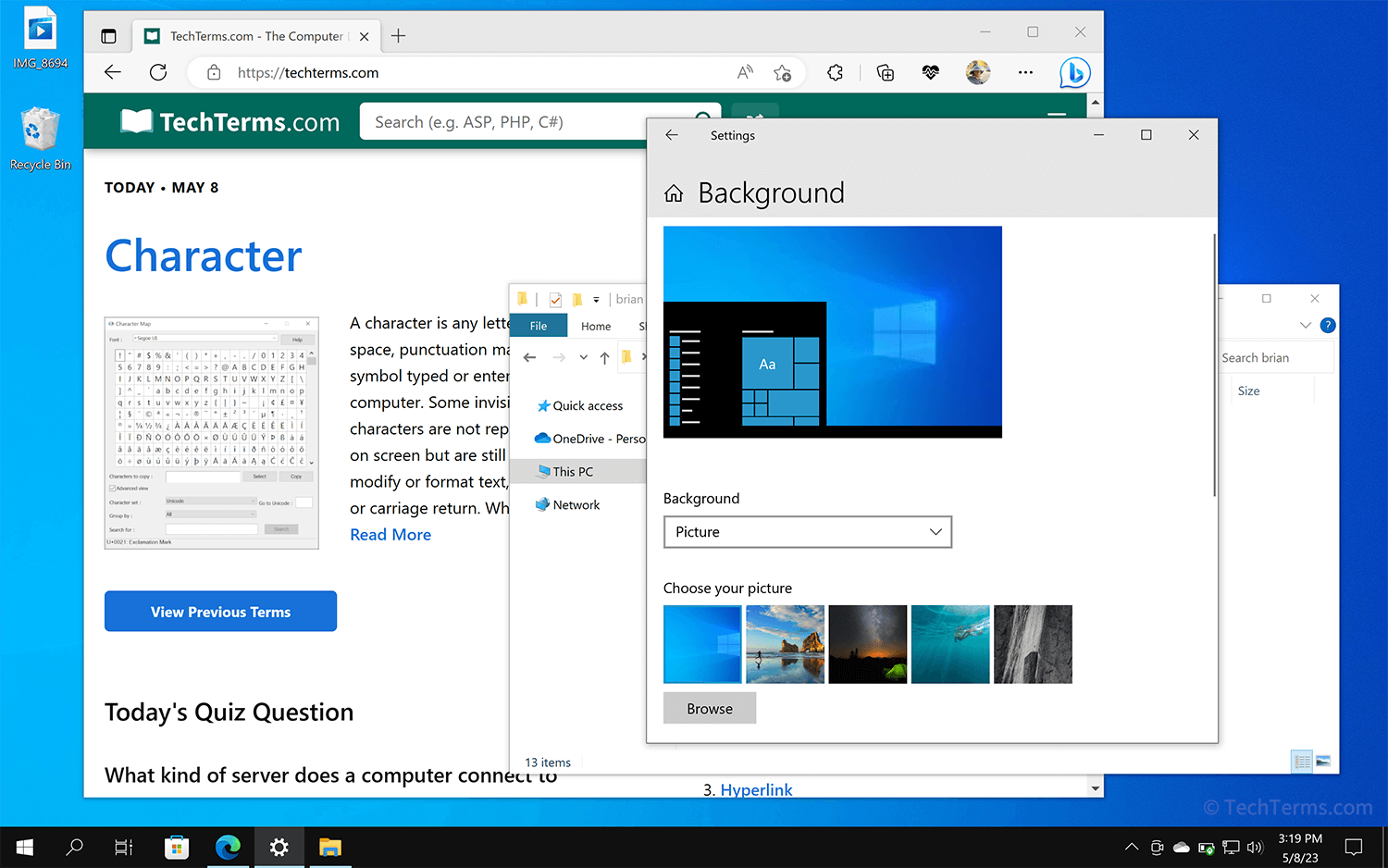
Task: Open Edge Collections icon
Action: click(x=886, y=72)
